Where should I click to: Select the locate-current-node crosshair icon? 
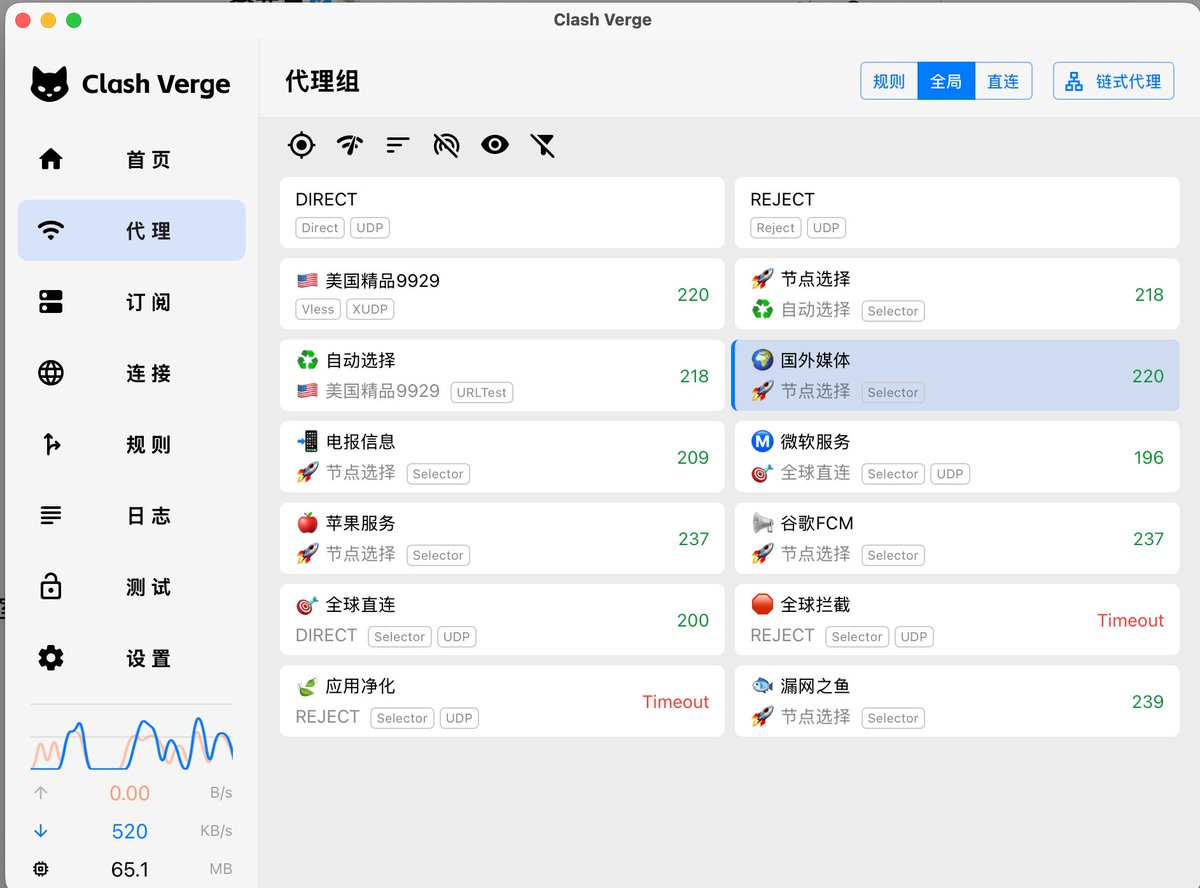coord(301,145)
